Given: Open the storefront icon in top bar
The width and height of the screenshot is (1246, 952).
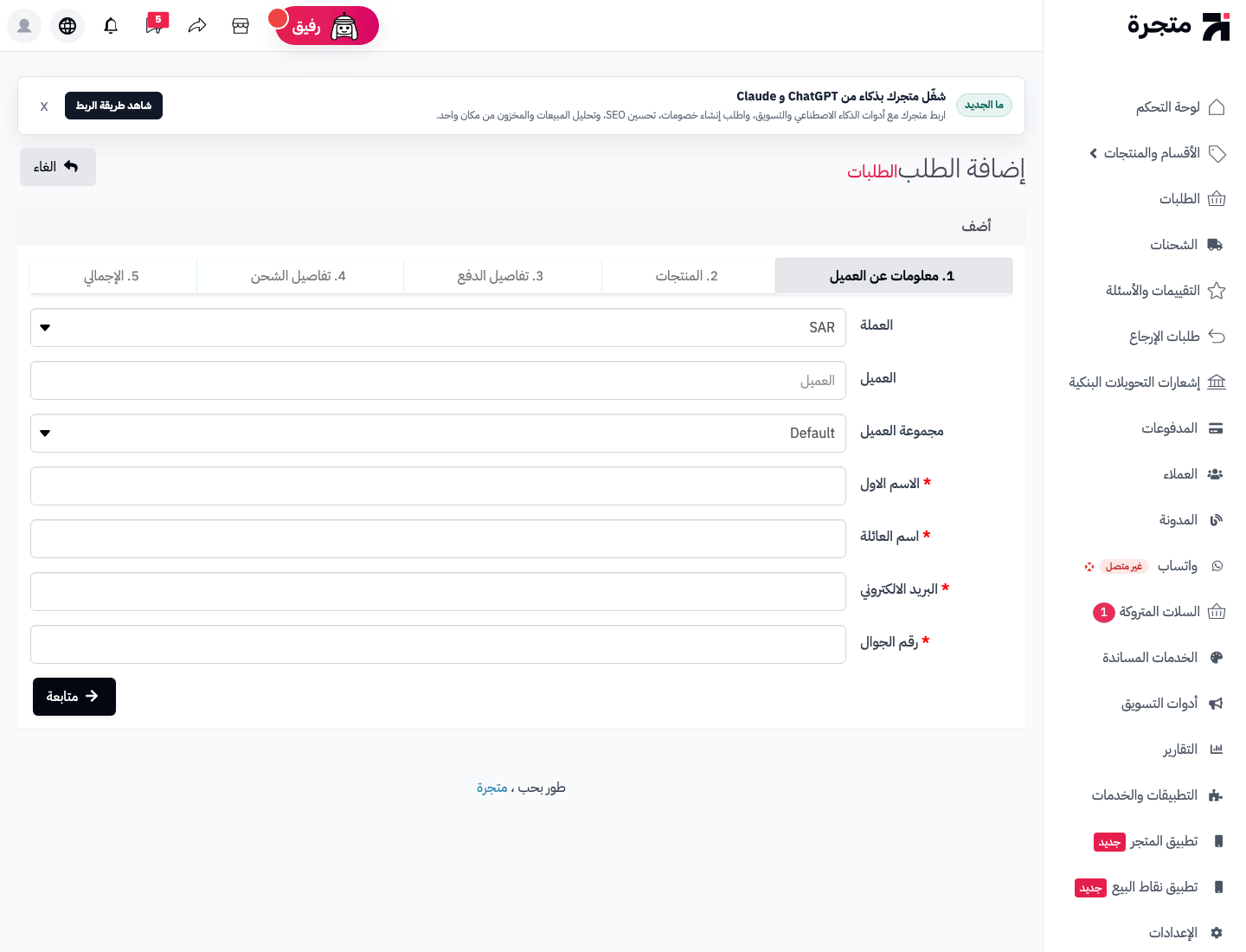Looking at the screenshot, I should pos(241,26).
